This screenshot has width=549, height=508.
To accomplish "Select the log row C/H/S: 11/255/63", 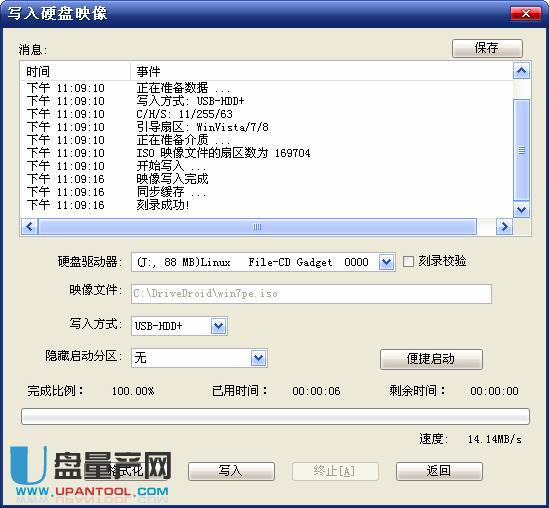I will pyautogui.click(x=267, y=114).
